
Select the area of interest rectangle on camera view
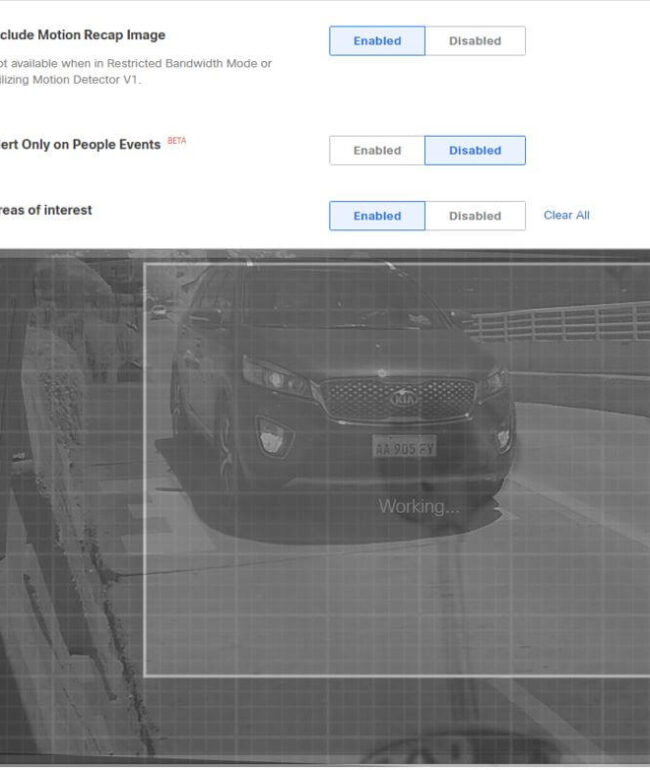coord(397,470)
